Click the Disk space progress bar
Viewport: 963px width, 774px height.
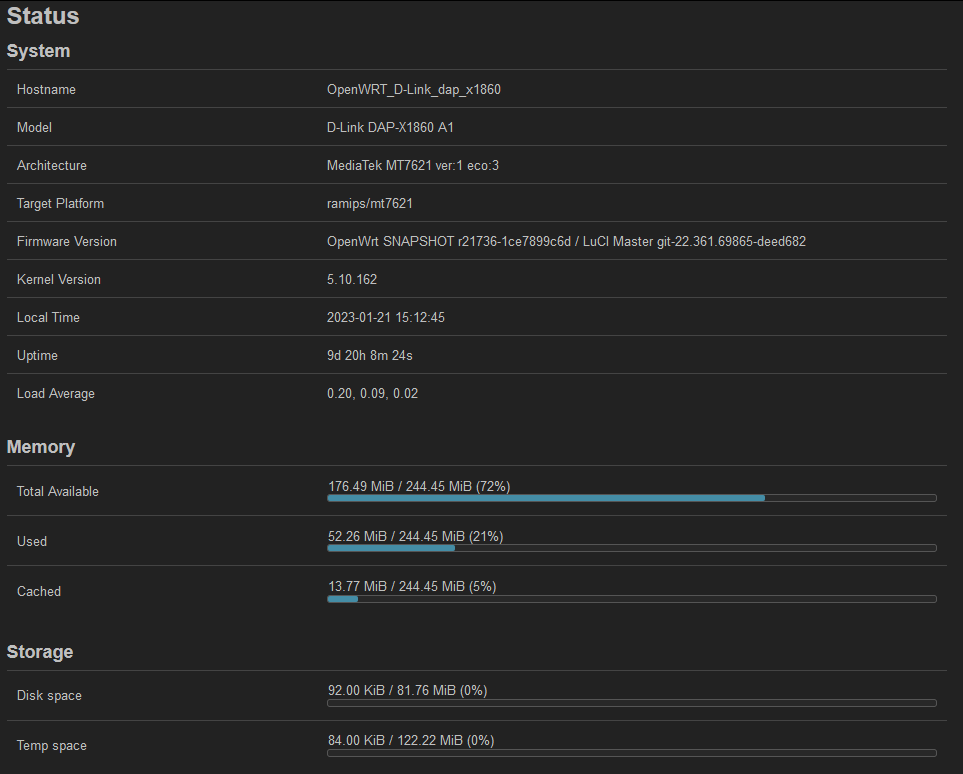pos(632,703)
